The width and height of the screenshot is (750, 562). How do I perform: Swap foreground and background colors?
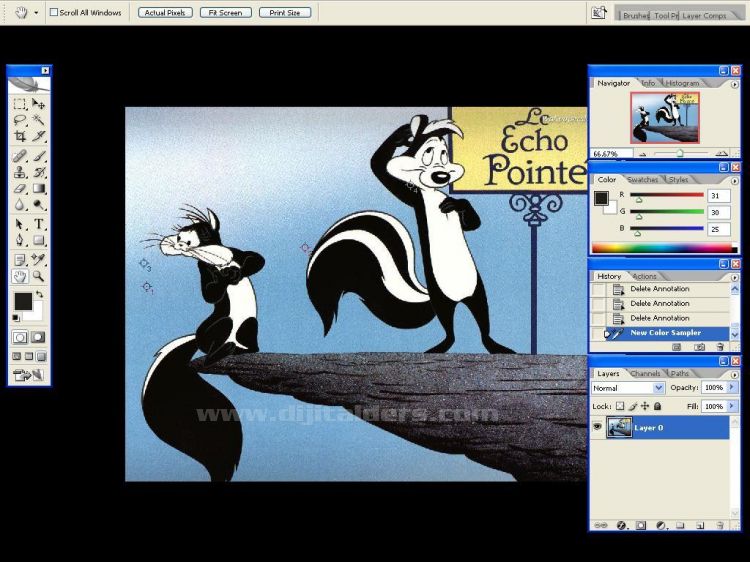(x=40, y=295)
